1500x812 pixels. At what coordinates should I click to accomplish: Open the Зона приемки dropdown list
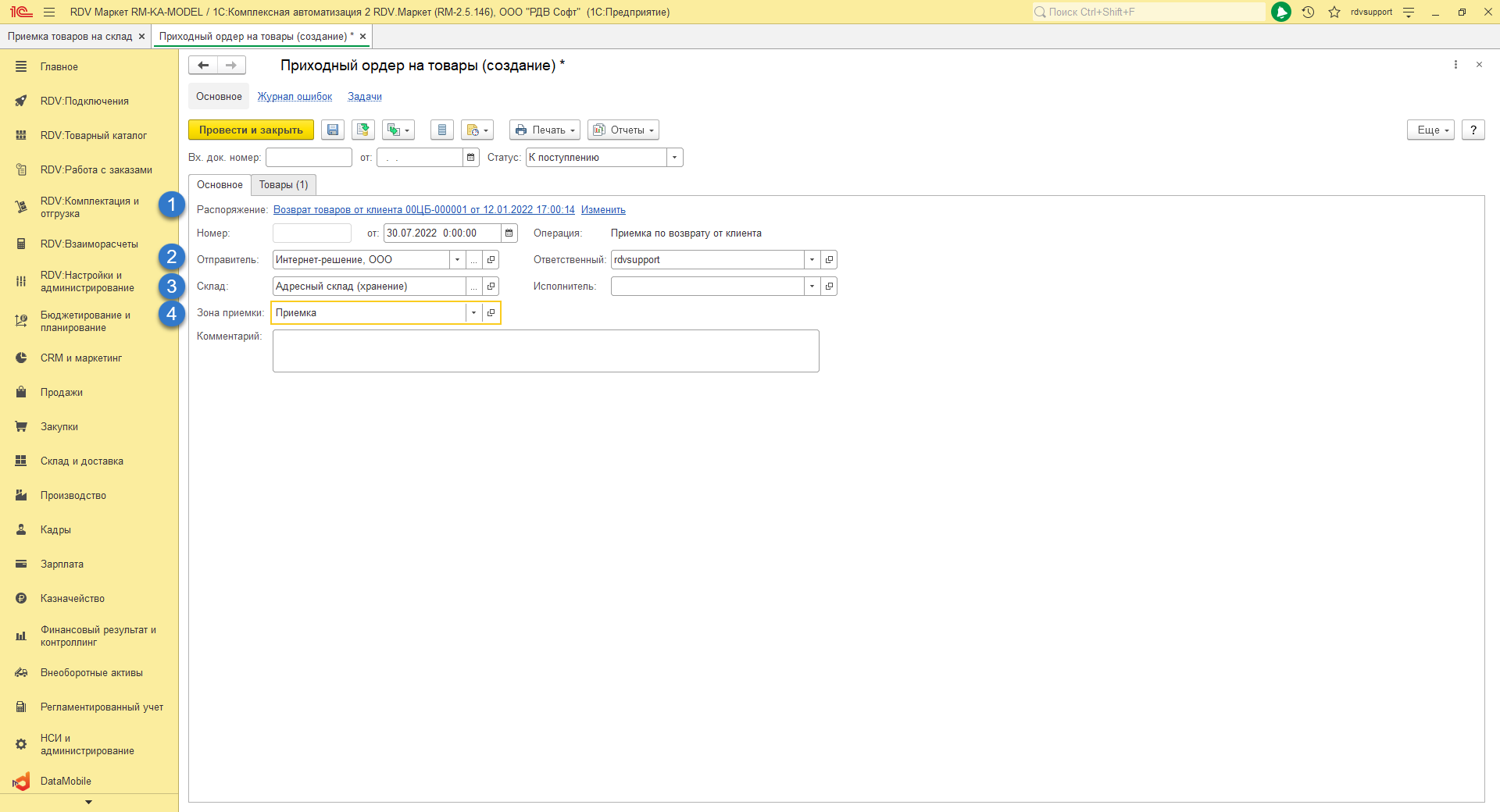(x=473, y=313)
